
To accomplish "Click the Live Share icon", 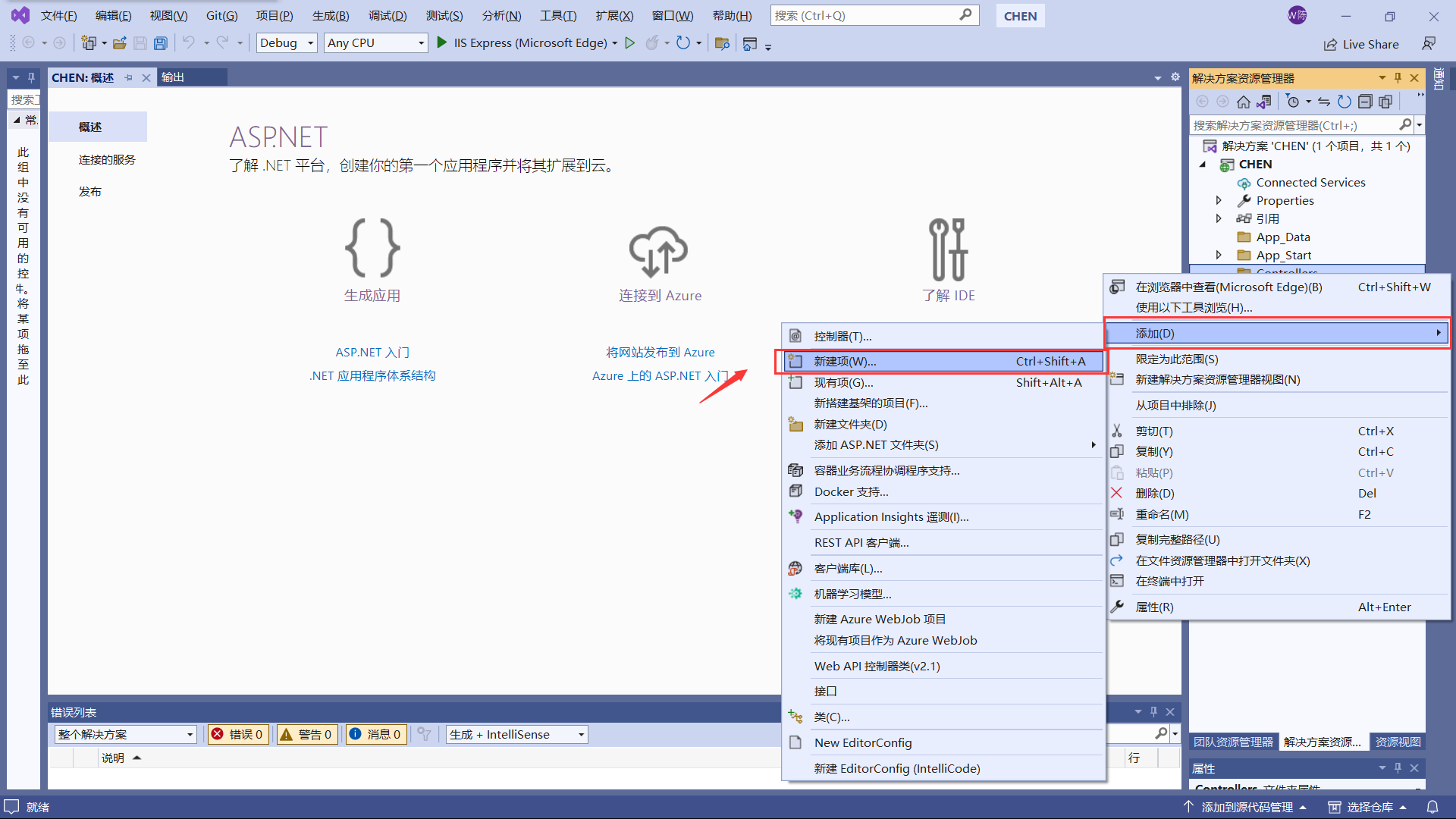I will (x=1330, y=45).
